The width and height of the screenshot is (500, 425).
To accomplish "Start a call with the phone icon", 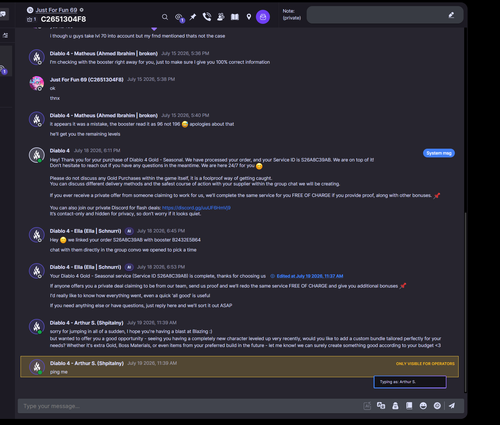I will point(207,17).
